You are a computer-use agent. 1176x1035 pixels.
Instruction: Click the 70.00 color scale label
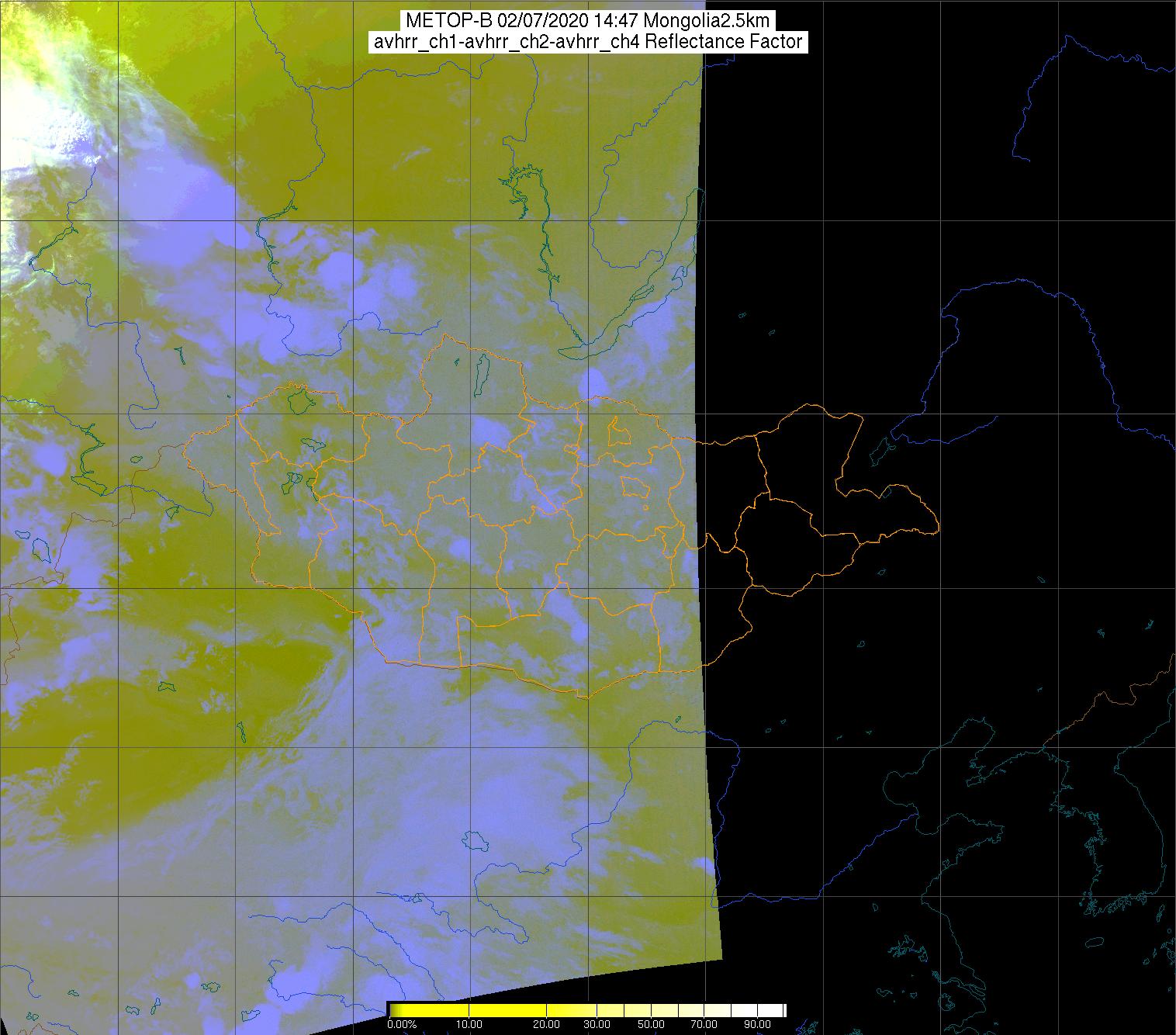[703, 1025]
